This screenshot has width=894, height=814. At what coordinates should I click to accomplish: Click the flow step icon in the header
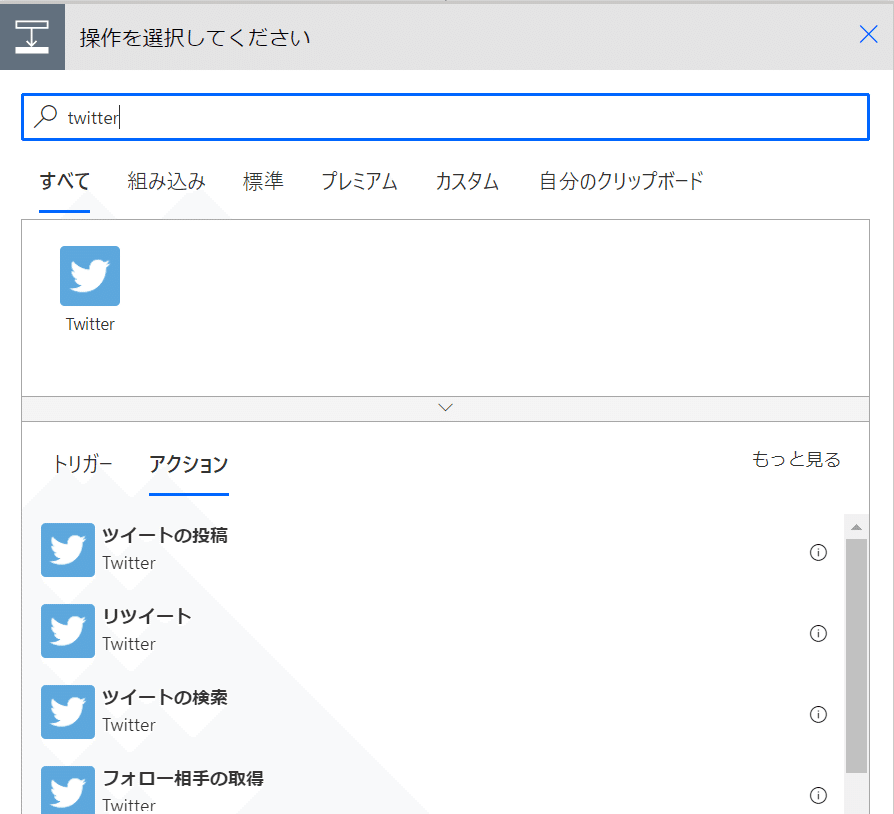[32, 35]
